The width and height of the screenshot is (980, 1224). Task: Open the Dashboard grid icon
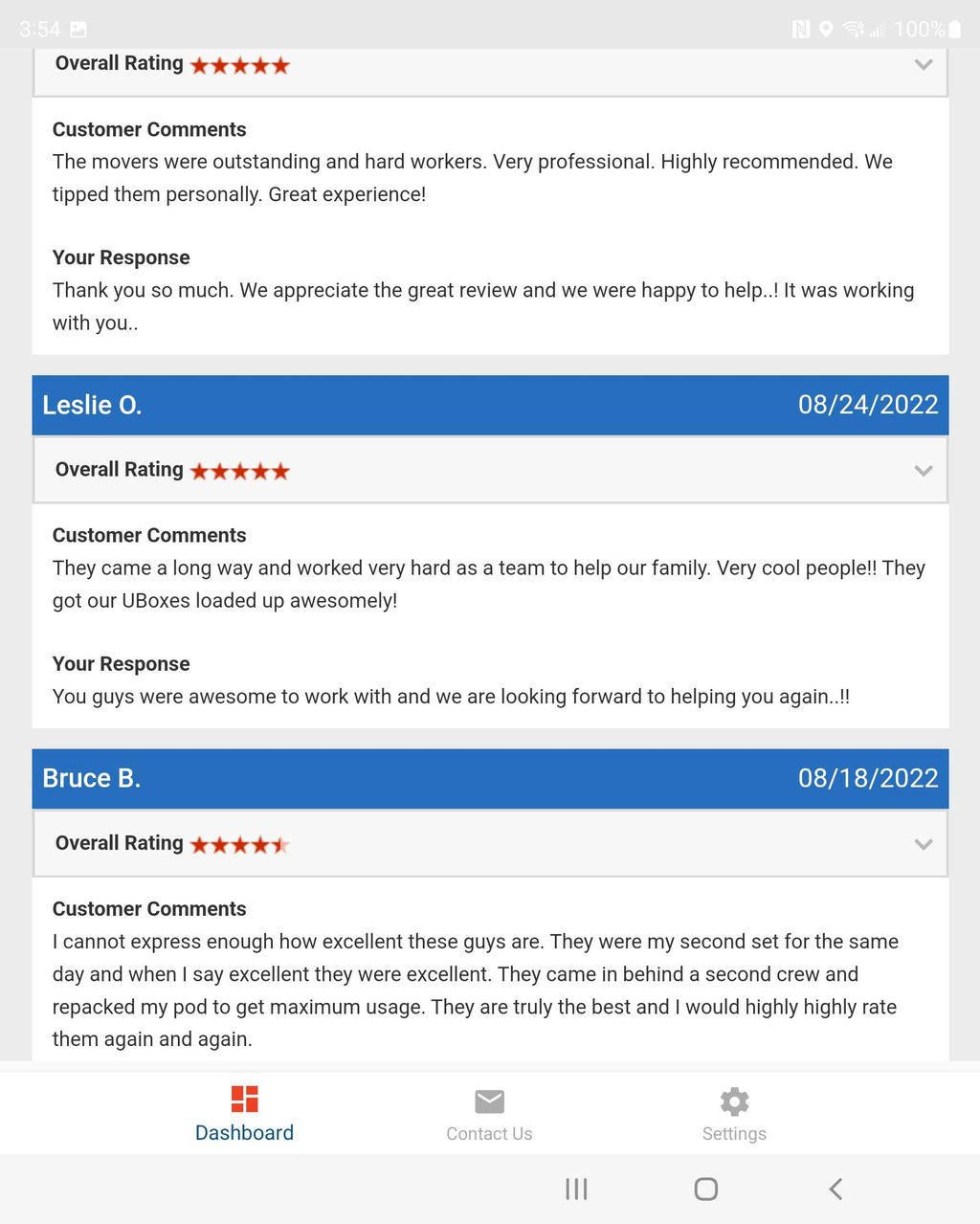pos(244,1099)
